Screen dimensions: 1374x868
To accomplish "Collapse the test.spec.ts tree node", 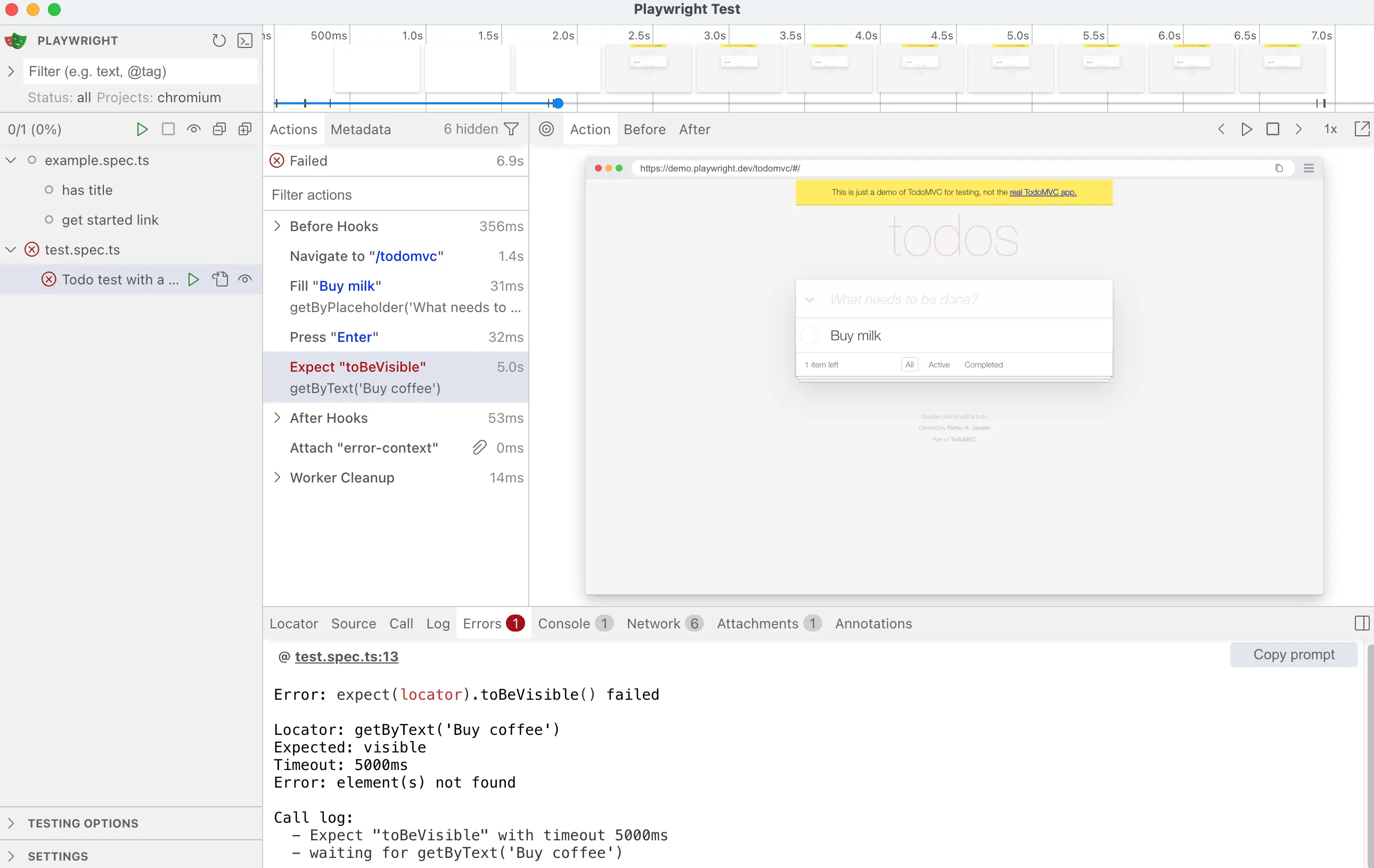I will click(11, 249).
